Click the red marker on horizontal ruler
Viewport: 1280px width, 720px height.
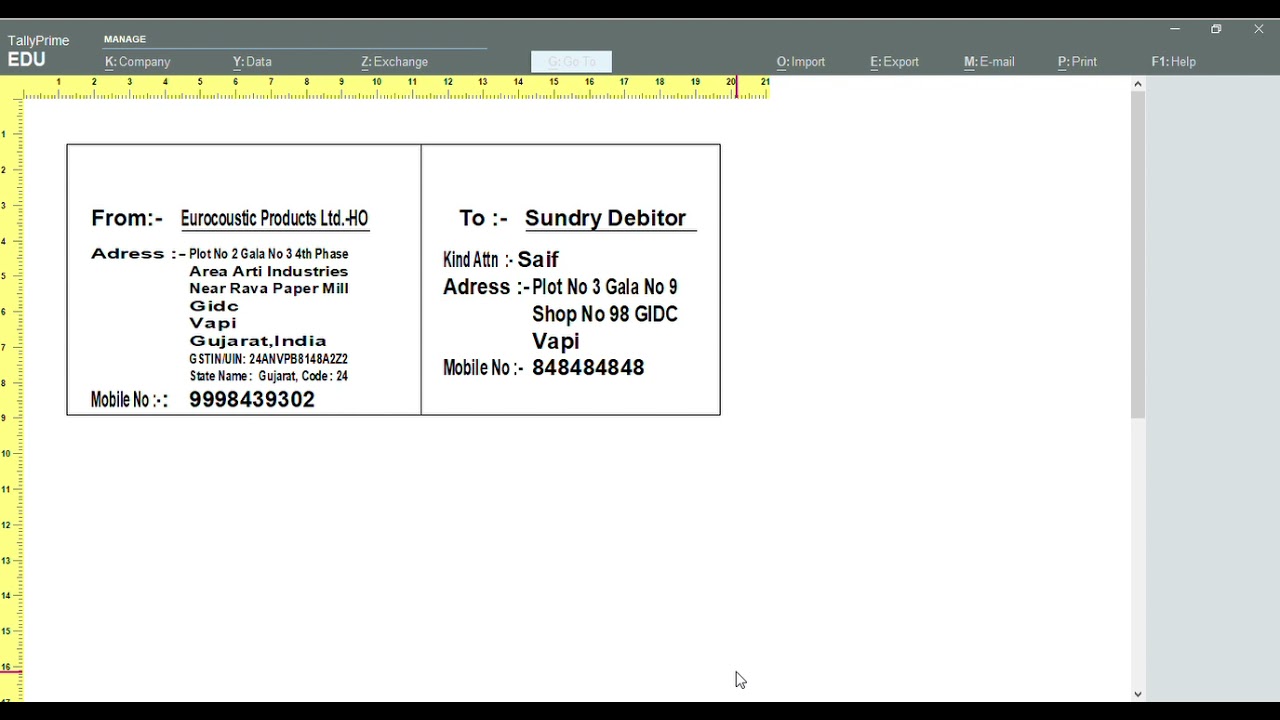click(x=737, y=88)
